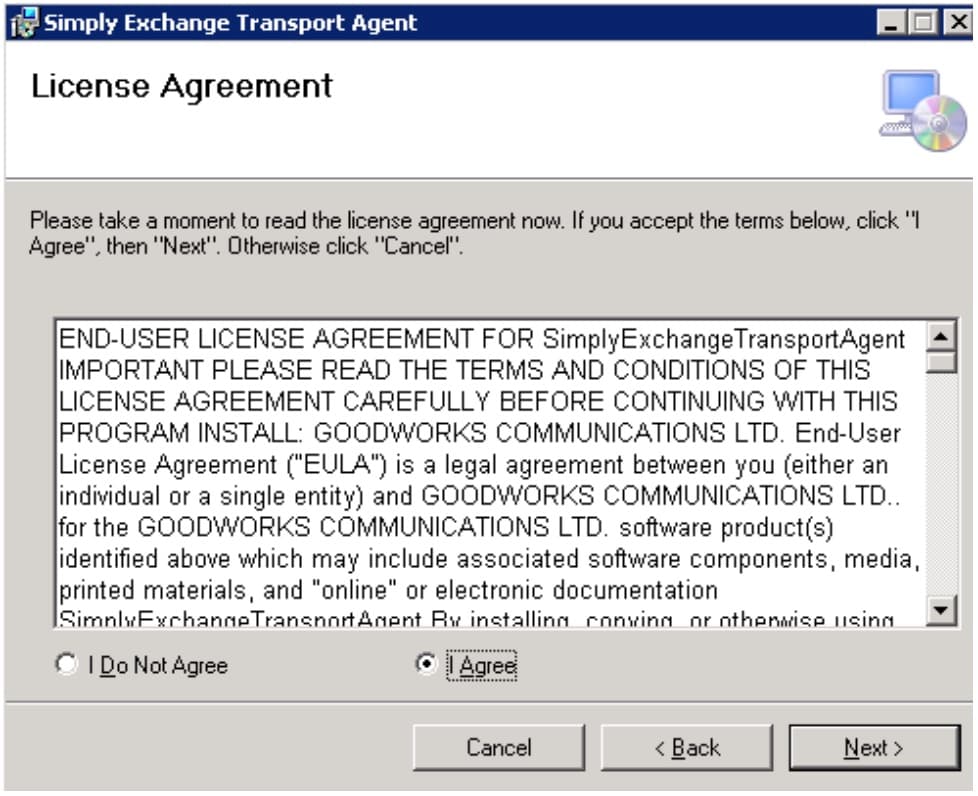Click the empty scrollbar track below the thumb
The width and height of the screenshot is (978, 796).
[941, 480]
